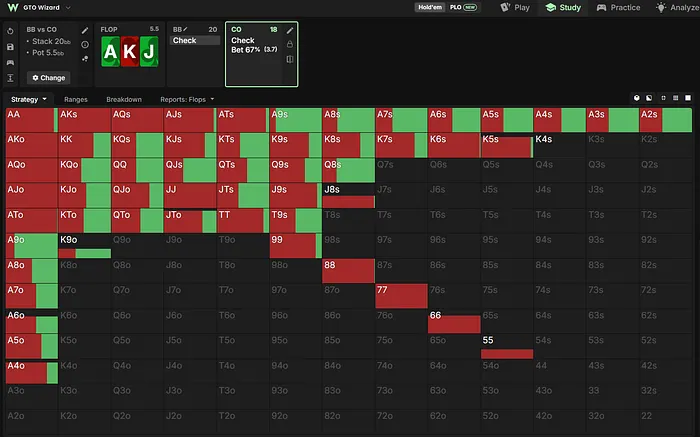Open the Breakdown tab
Screen dimensions: 700x437
pos(124,99)
